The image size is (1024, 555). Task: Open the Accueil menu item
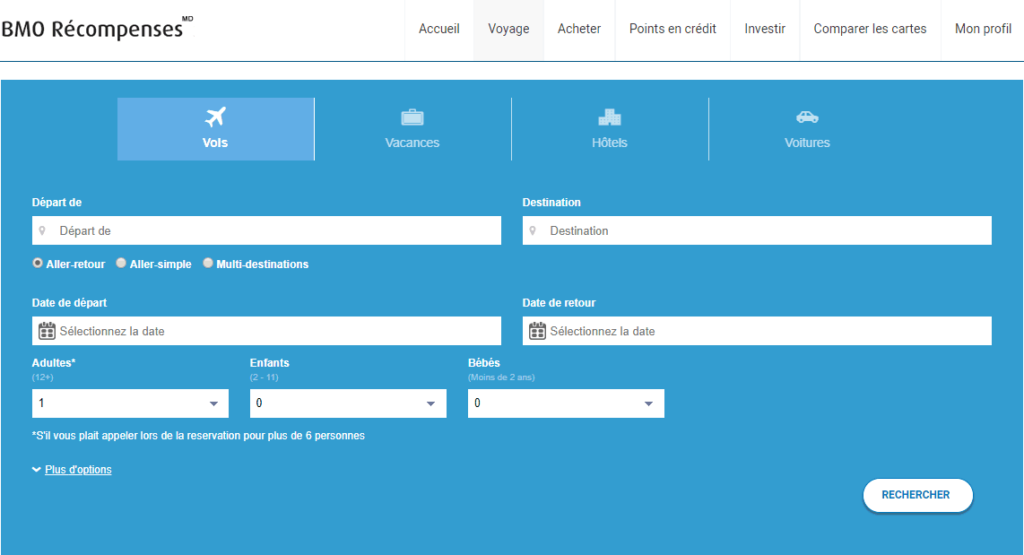tap(439, 29)
